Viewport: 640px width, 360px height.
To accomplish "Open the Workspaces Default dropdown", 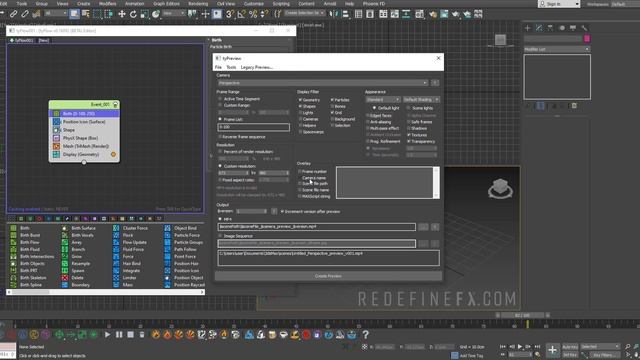I will coord(624,4).
